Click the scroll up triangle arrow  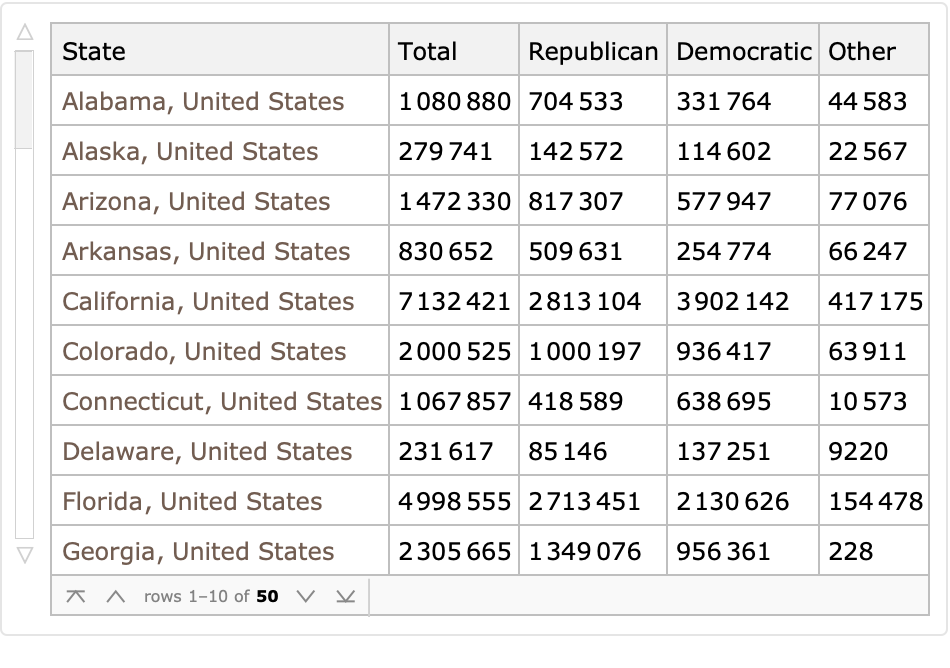(x=25, y=33)
